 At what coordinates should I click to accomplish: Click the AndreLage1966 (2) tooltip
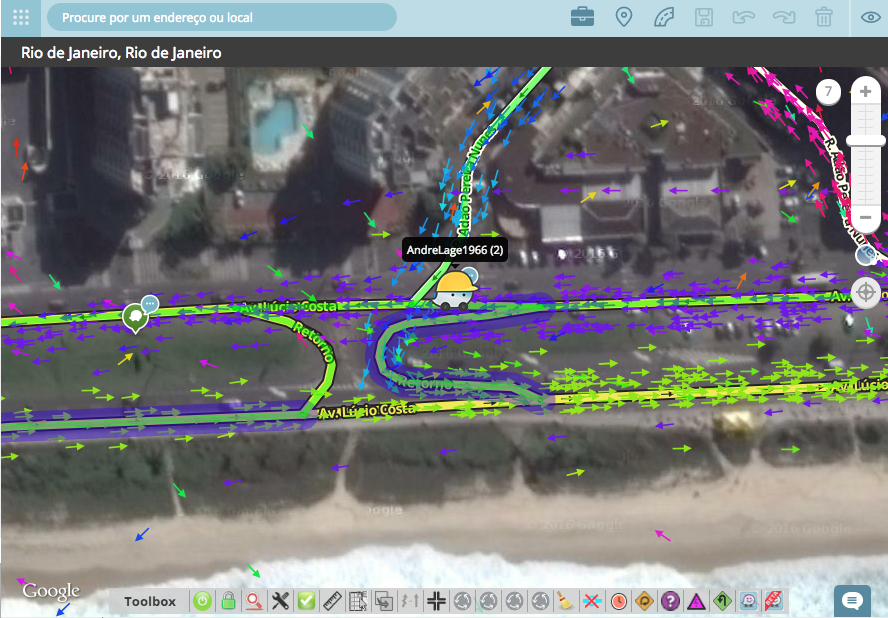(x=455, y=250)
